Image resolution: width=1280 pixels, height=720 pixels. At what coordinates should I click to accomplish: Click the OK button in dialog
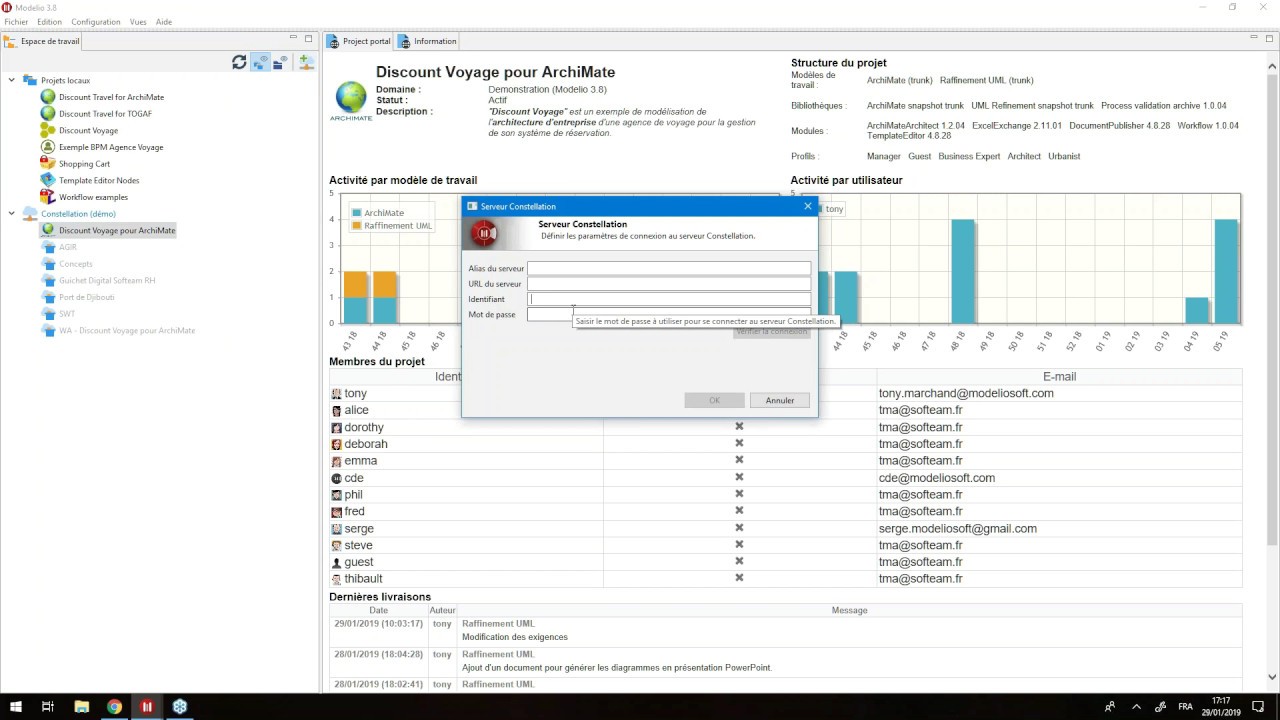point(714,400)
